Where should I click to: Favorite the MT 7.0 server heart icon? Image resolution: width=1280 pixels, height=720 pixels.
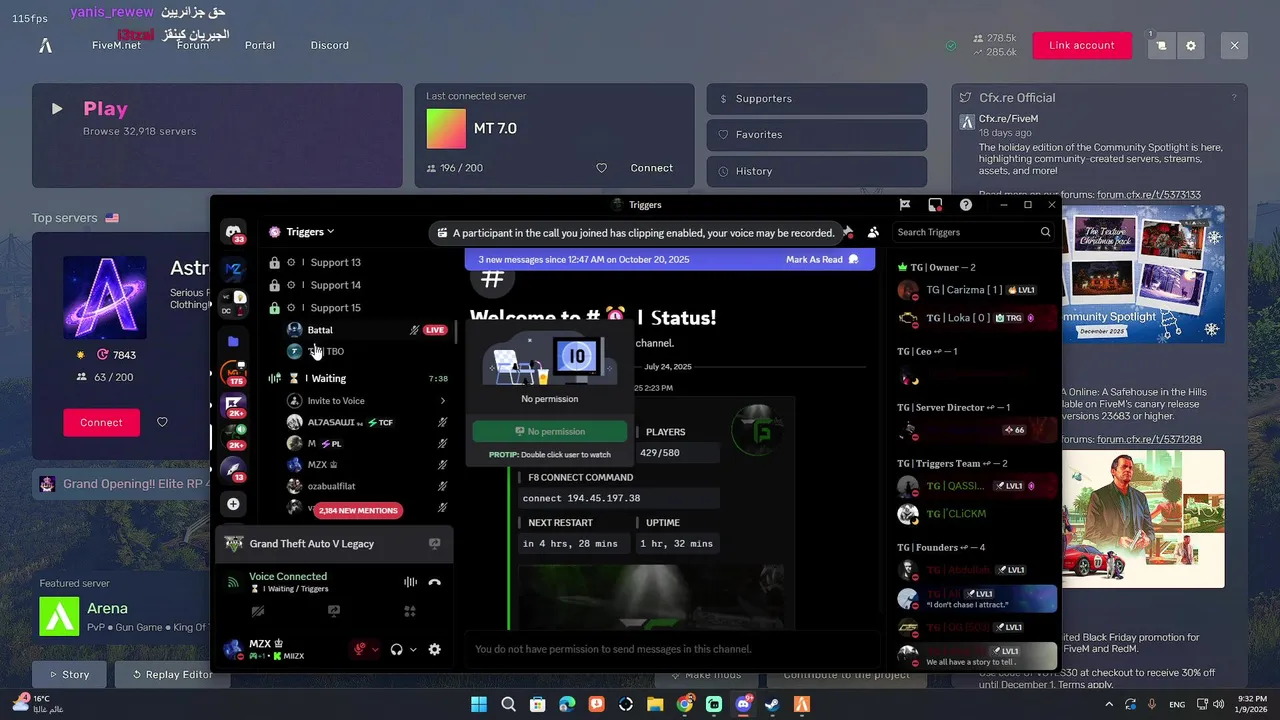click(601, 168)
